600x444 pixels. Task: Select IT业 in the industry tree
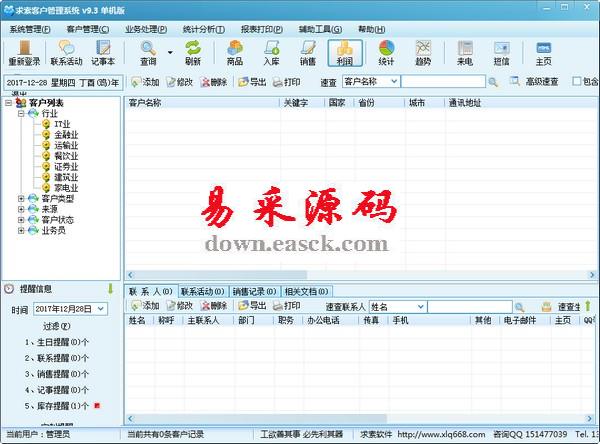click(62, 124)
